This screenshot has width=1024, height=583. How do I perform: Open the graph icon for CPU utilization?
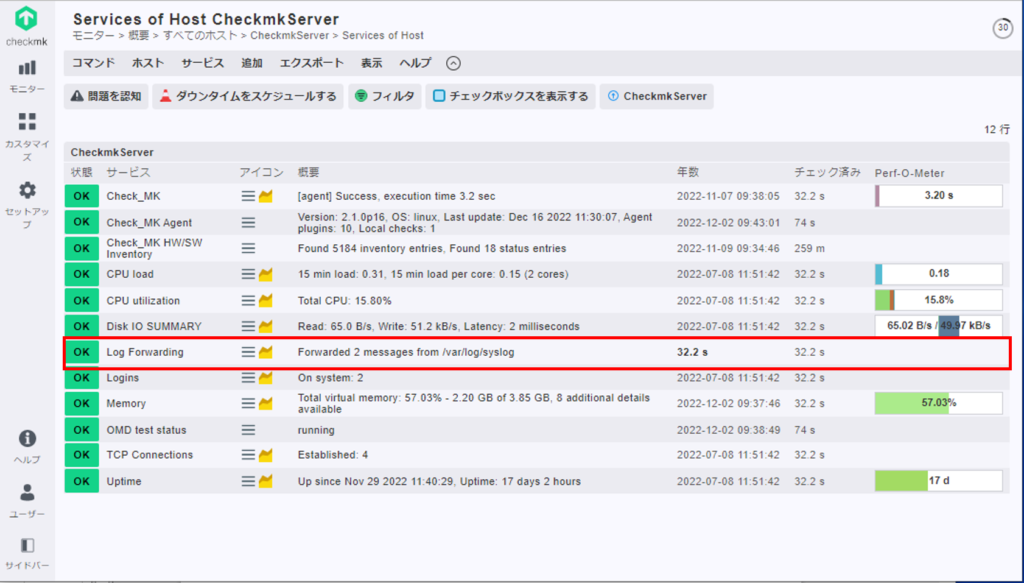pyautogui.click(x=266, y=300)
